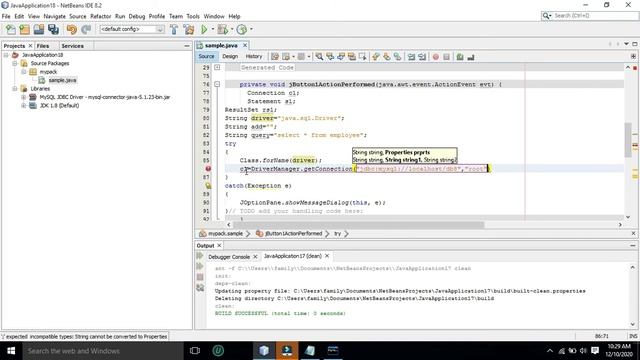Click the Open Project toolbar icon
Viewport: 640px width, 360px height.
[x=39, y=29]
